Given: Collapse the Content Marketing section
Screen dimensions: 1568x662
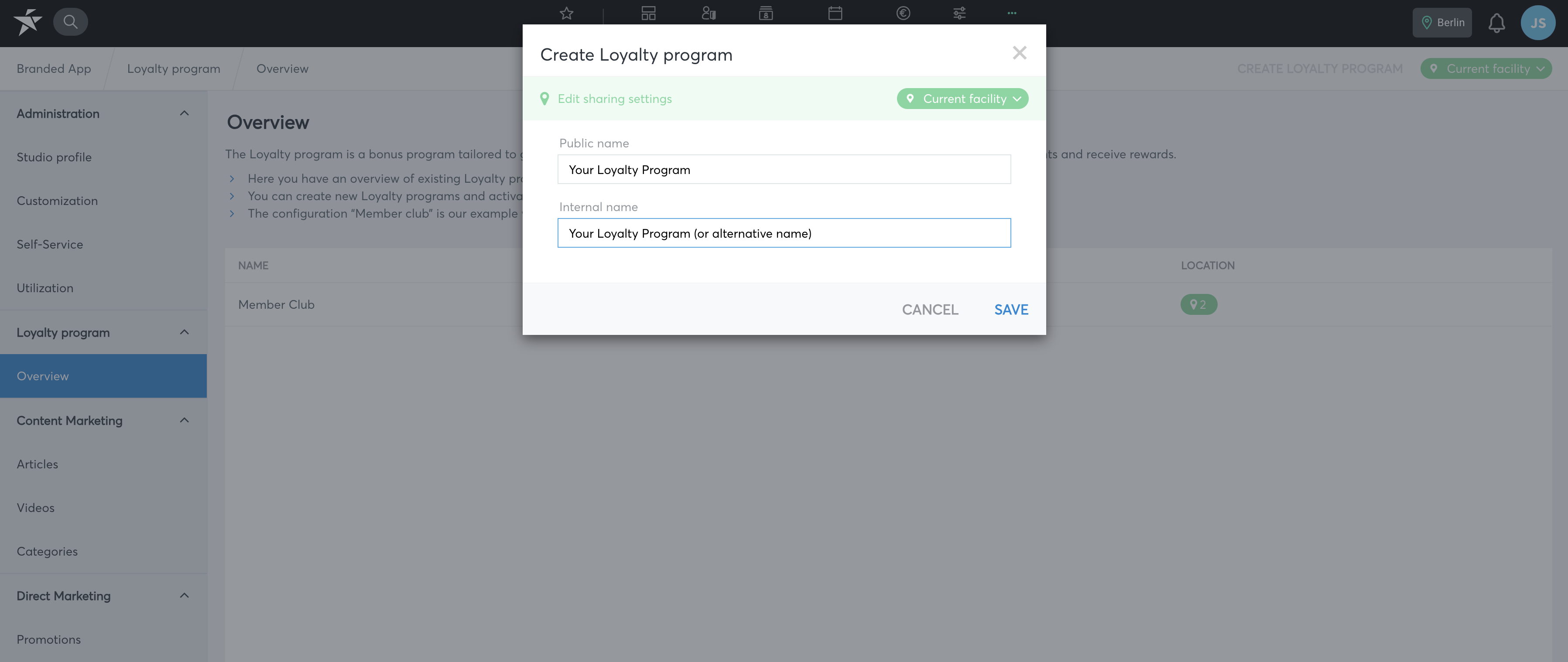Looking at the screenshot, I should tap(185, 420).
